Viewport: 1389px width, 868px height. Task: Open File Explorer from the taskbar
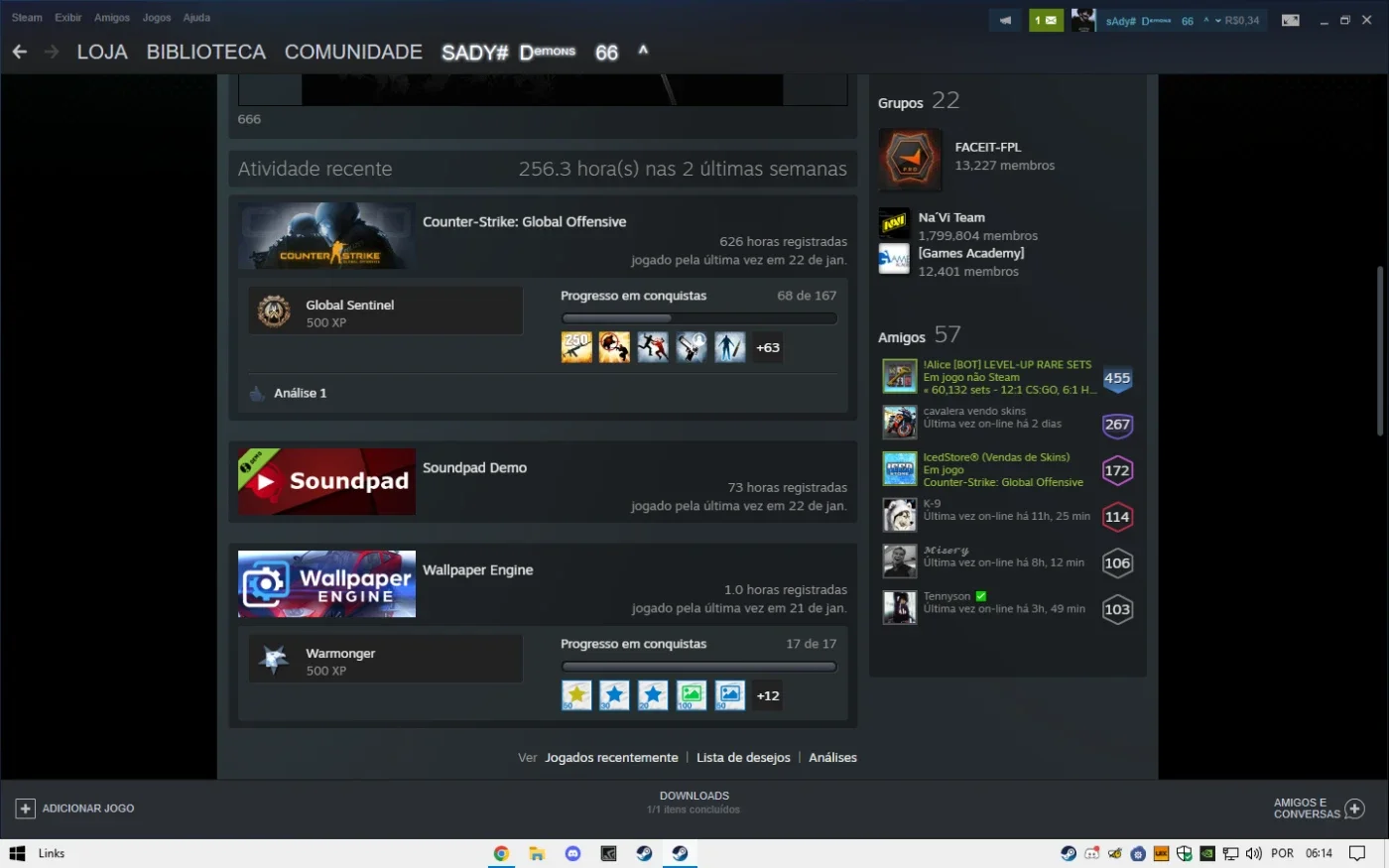[537, 853]
